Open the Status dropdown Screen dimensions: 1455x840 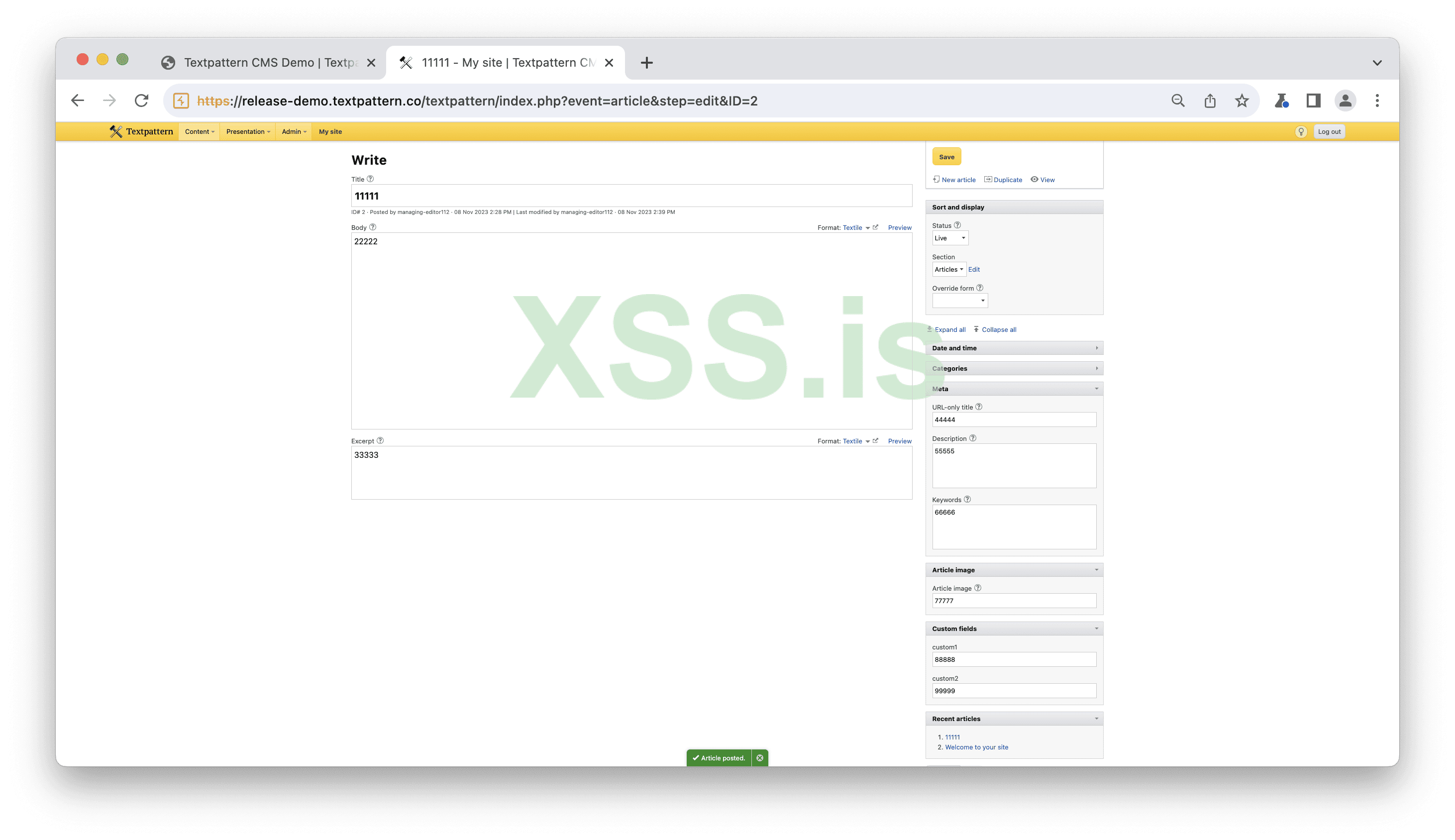[x=949, y=238]
